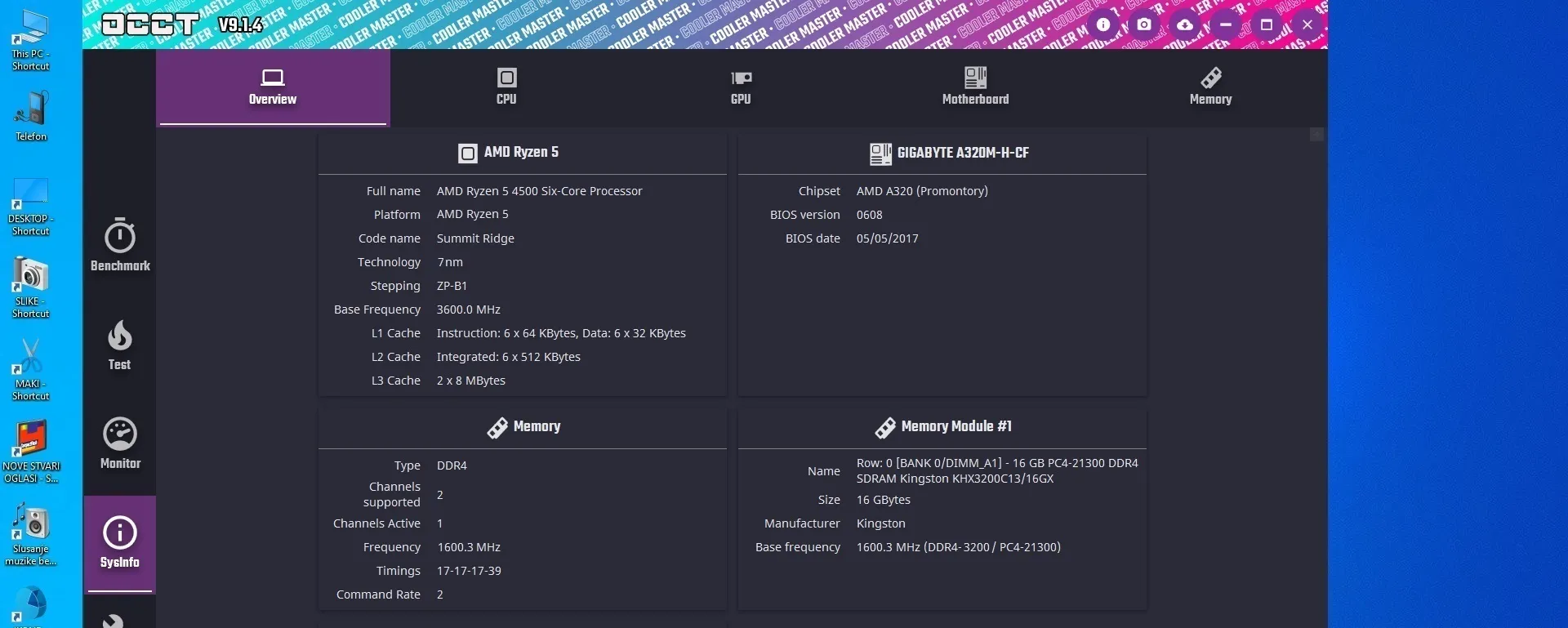The image size is (1568, 628).
Task: Open the Memory tab
Action: tap(1210, 87)
